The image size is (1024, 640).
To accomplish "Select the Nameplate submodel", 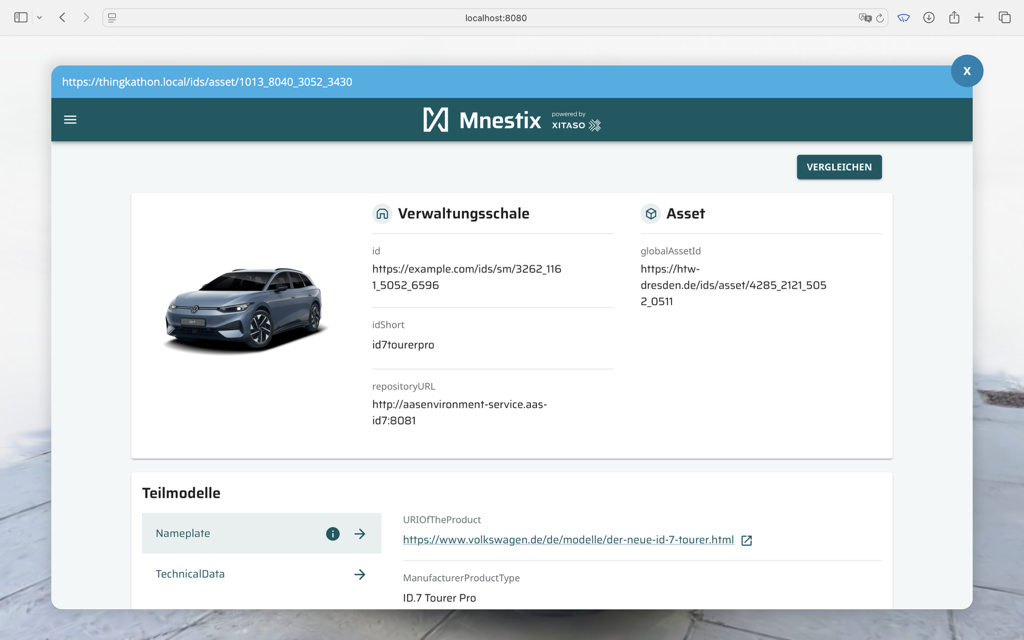I will coord(261,534).
